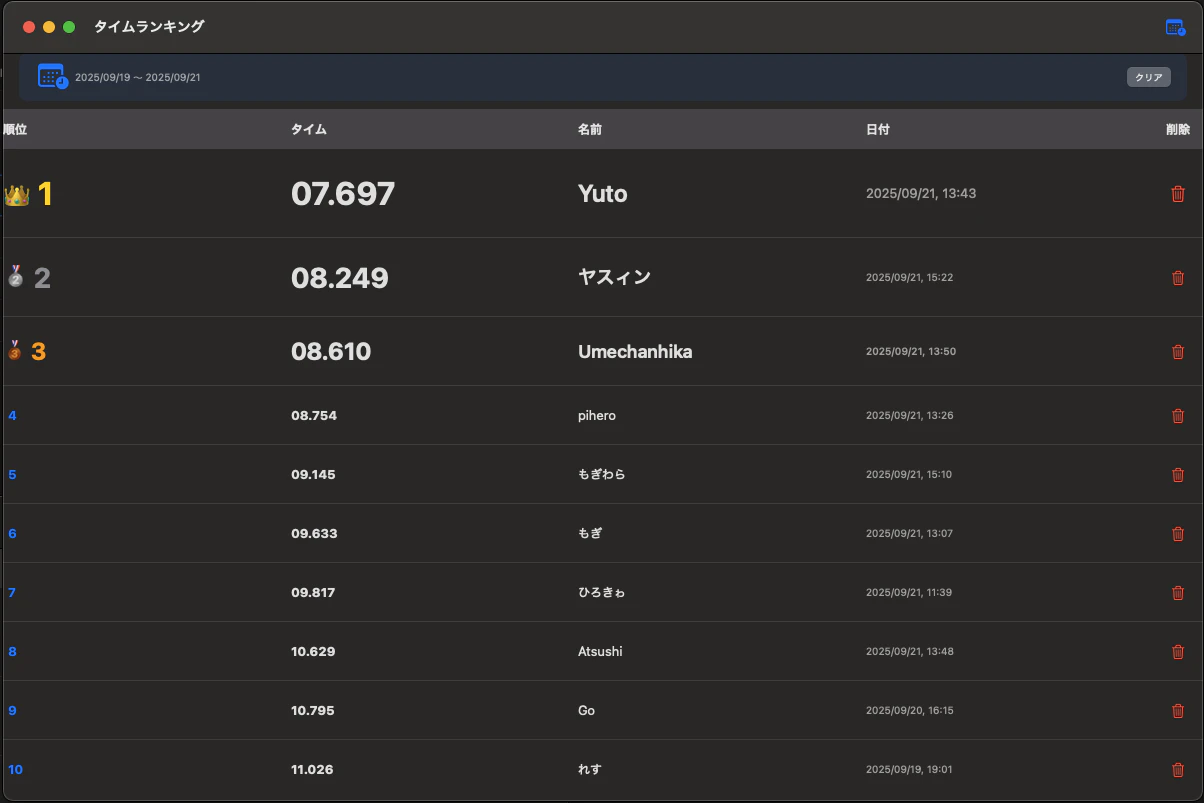The width and height of the screenshot is (1204, 803).
Task: Delete Yuto's 07.697 record
Action: click(1178, 194)
